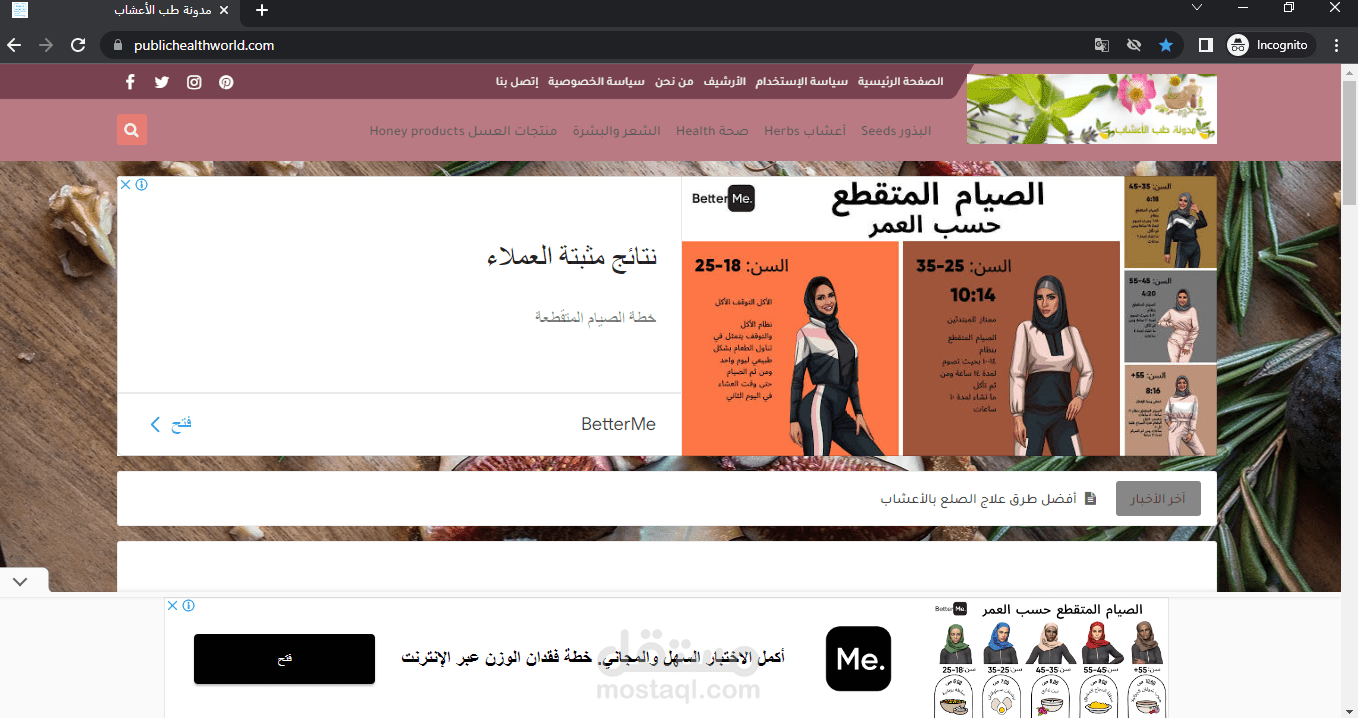The height and width of the screenshot is (718, 1358).
Task: Click the السن: 18-25 orange ad panel
Action: [x=790, y=348]
